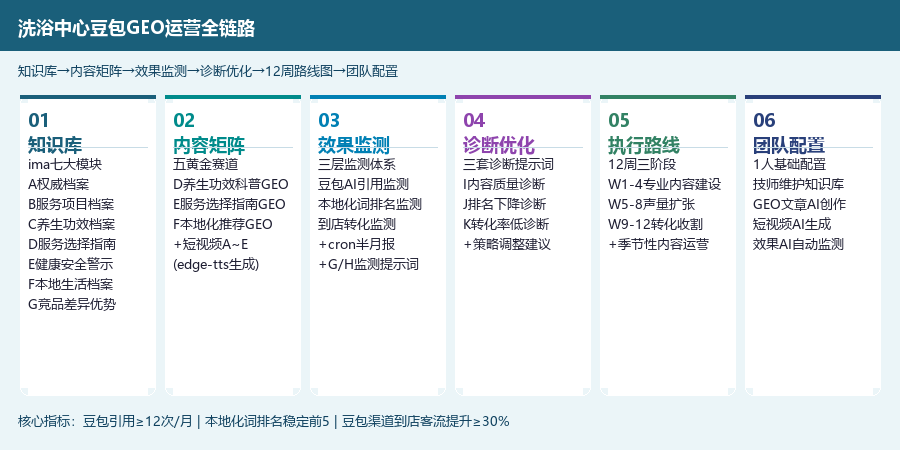
Task: Click the line 效果AI自动监测
Action: tap(798, 245)
